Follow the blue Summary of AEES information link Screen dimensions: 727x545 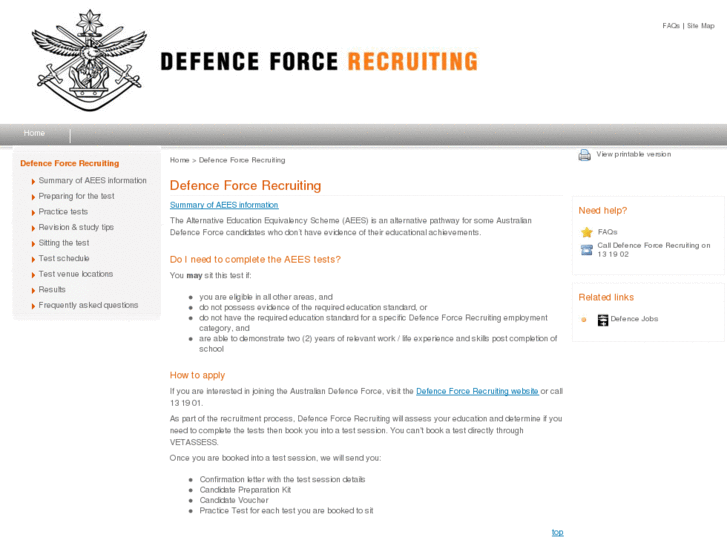click(x=224, y=205)
